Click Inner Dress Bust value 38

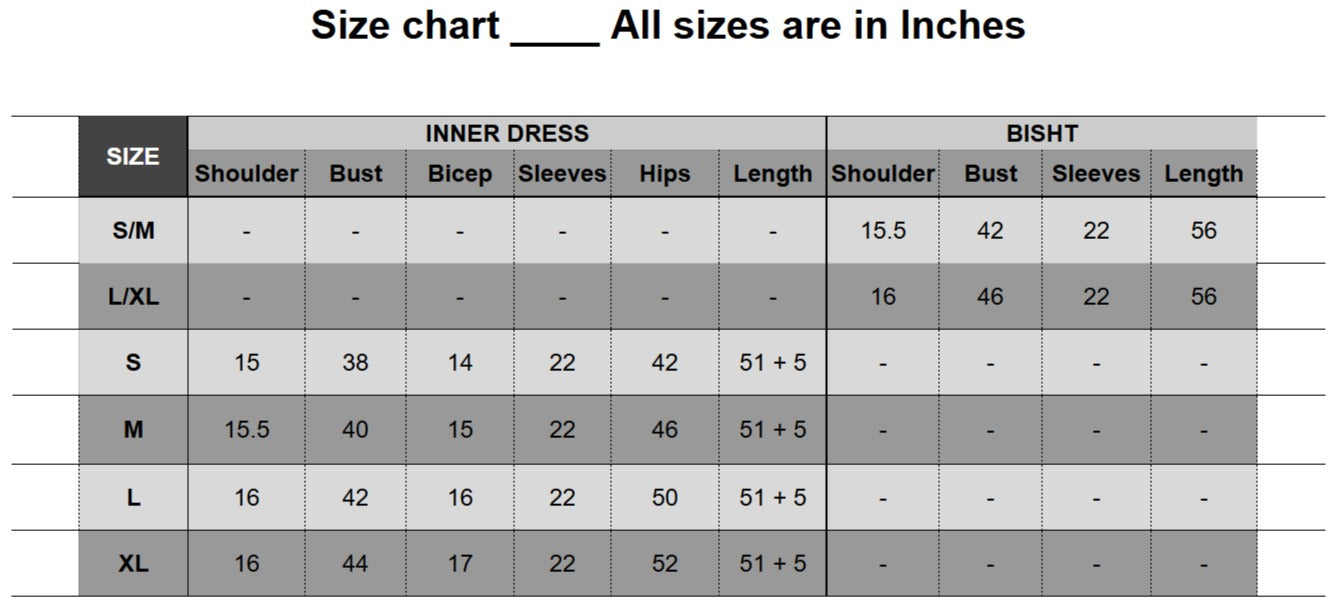[x=355, y=363]
